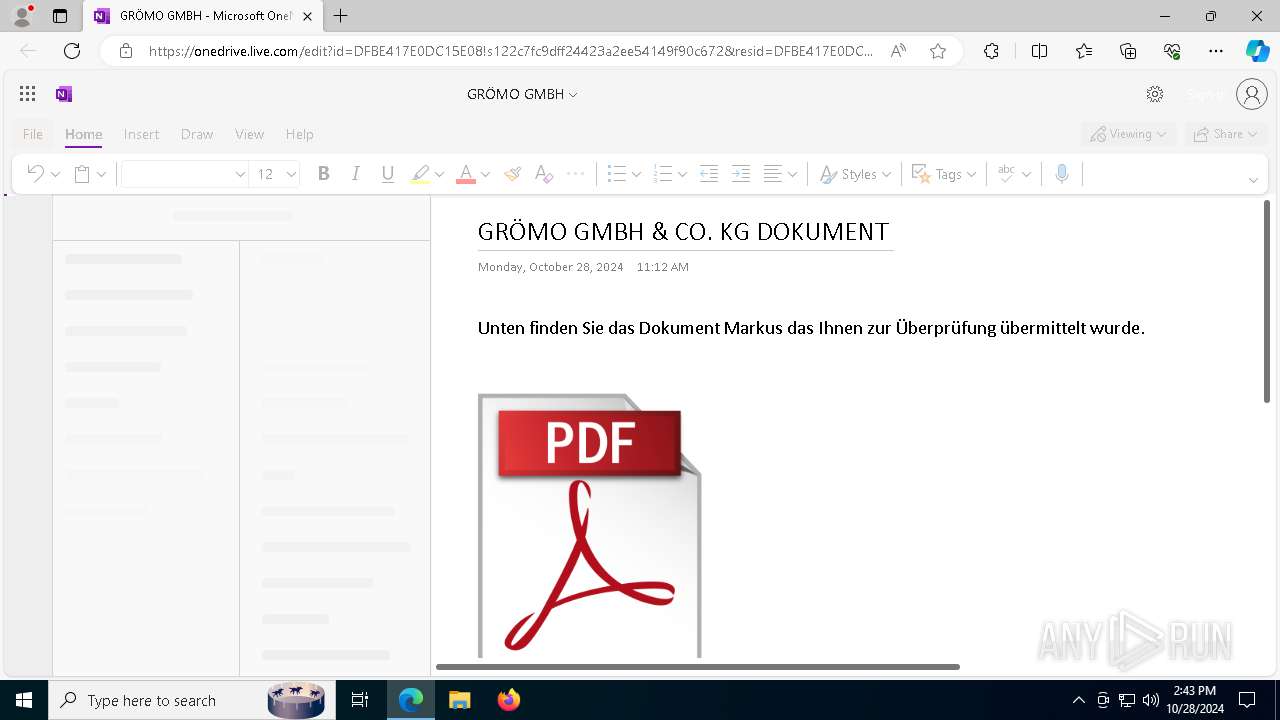Switch to the Home tab
The height and width of the screenshot is (720, 1280).
[x=84, y=134]
